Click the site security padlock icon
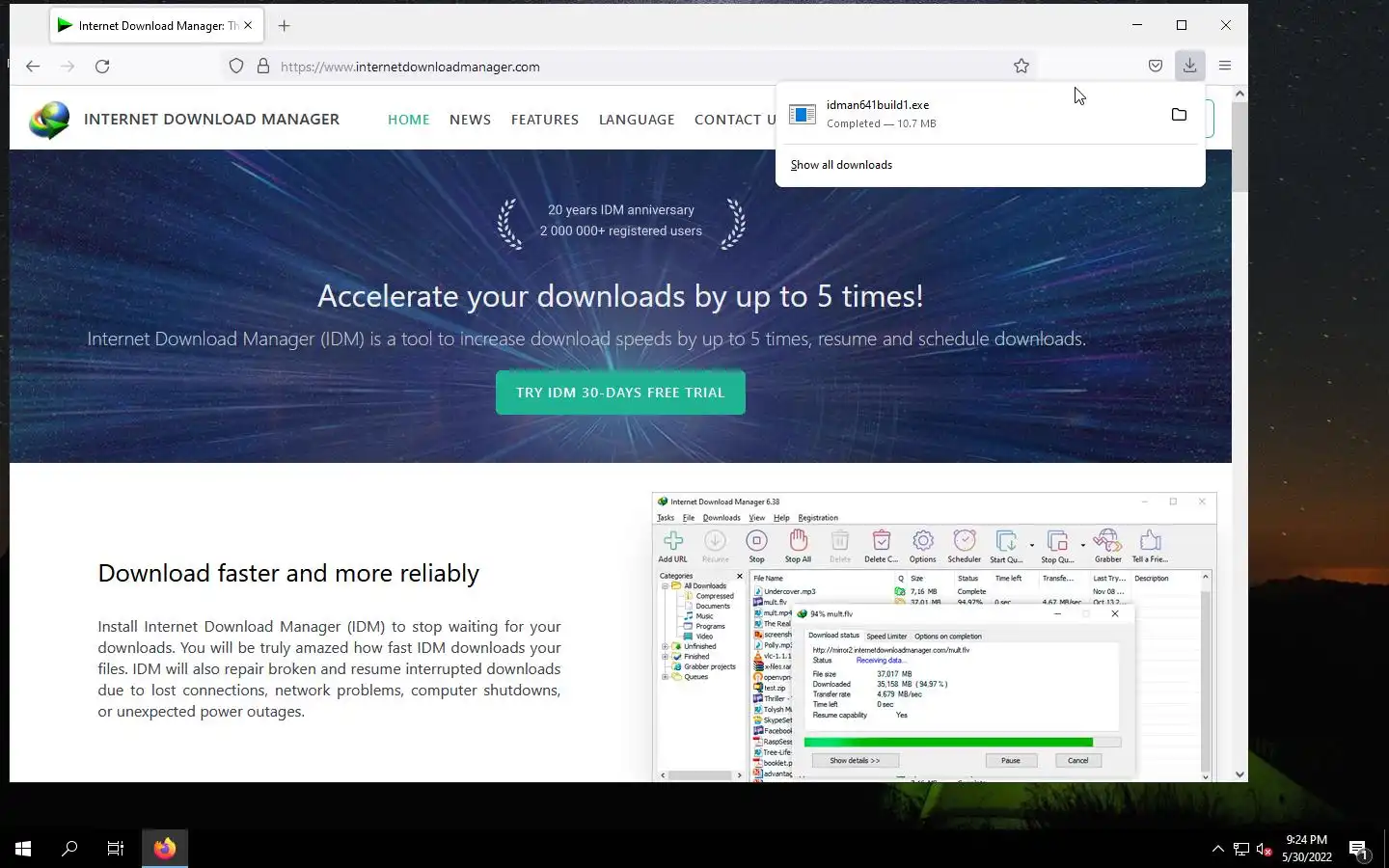This screenshot has width=1389, height=868. pyautogui.click(x=263, y=67)
